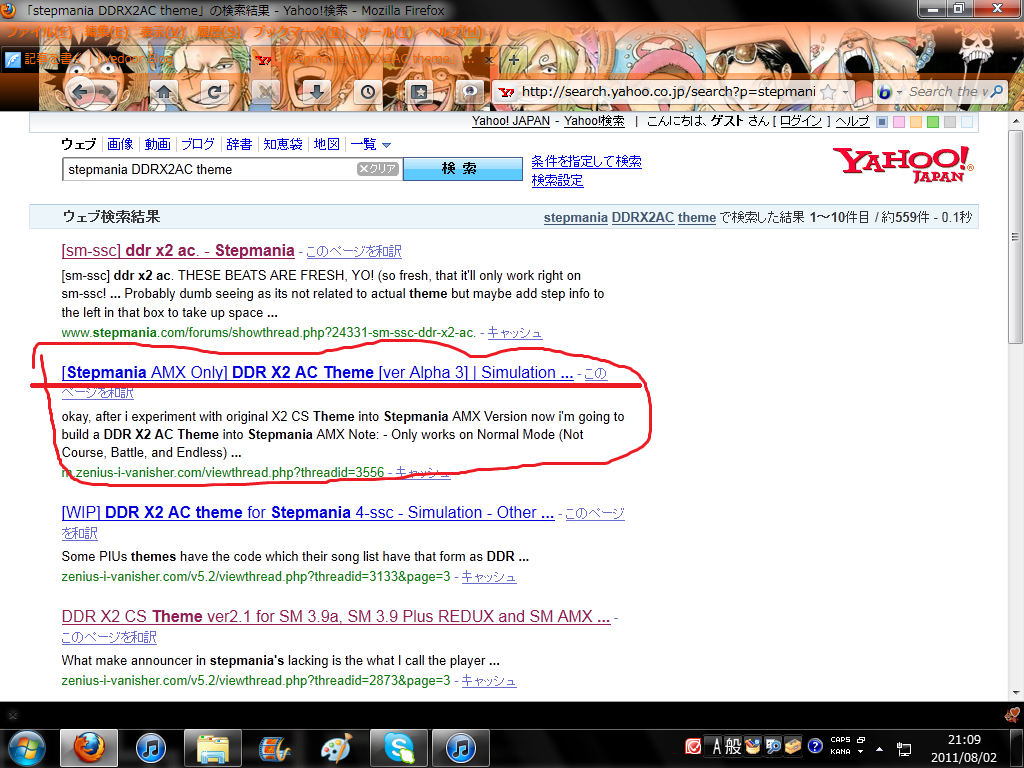Viewport: 1024px width, 768px height.
Task: Click the Yahoo site icon in the address bar
Action: click(506, 92)
